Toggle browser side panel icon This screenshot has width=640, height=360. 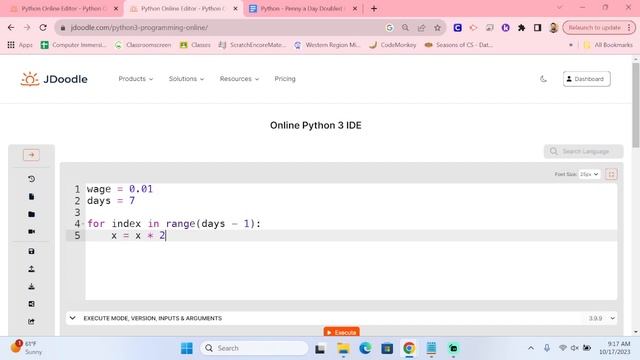(537, 27)
